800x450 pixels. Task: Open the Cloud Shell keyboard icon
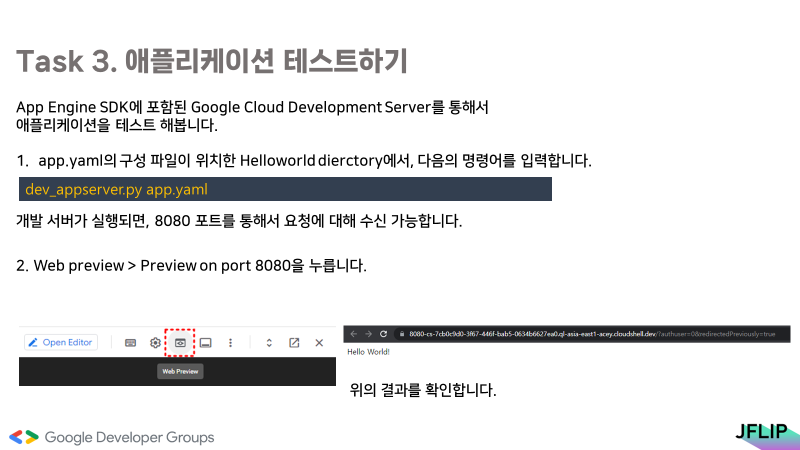pos(131,343)
